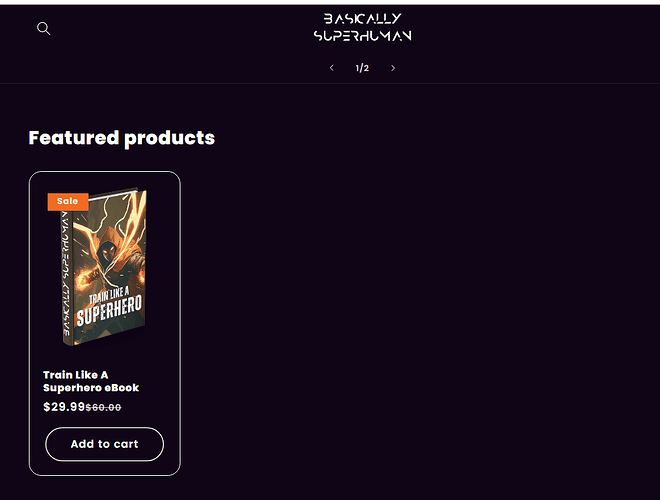
Task: Click the struck-through $60.00 original price
Action: pos(104,407)
